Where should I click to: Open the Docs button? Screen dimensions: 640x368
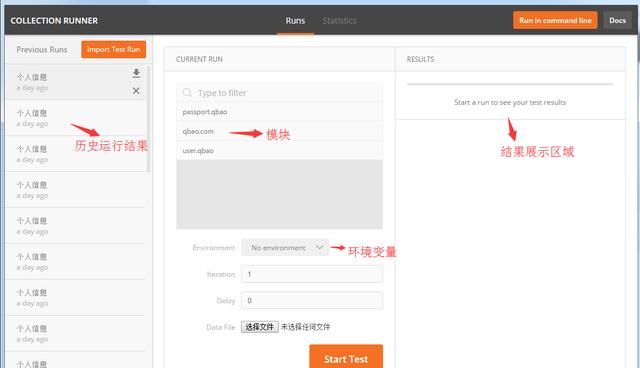click(617, 20)
